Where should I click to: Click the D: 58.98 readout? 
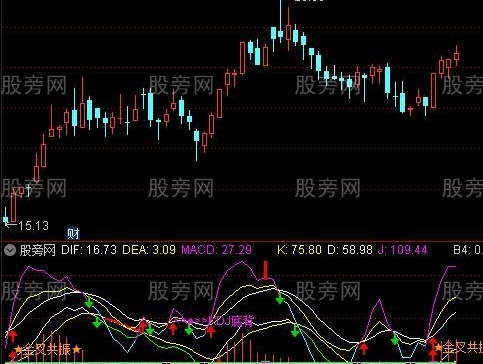click(x=350, y=250)
